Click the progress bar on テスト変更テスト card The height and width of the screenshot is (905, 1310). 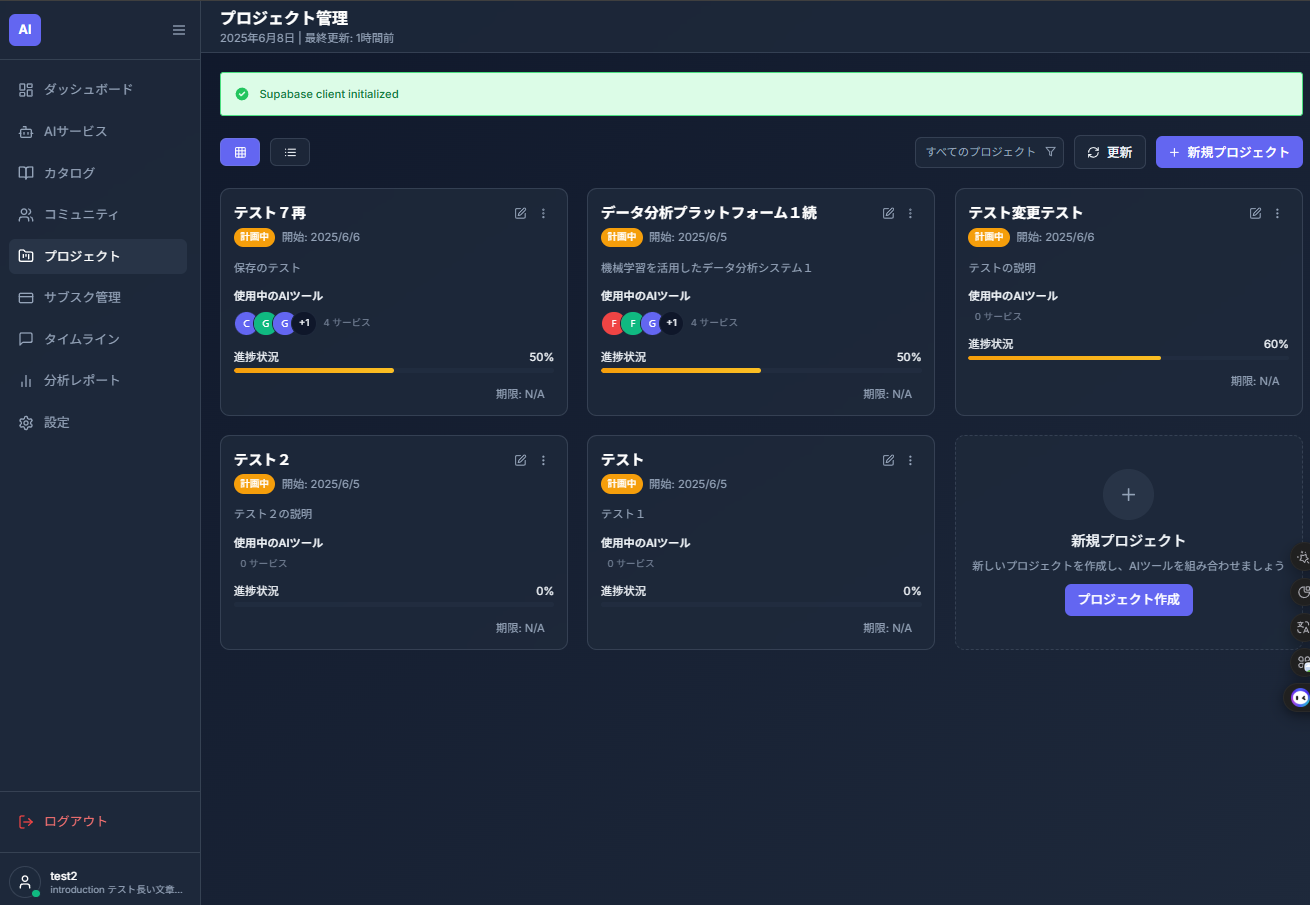click(x=1128, y=358)
